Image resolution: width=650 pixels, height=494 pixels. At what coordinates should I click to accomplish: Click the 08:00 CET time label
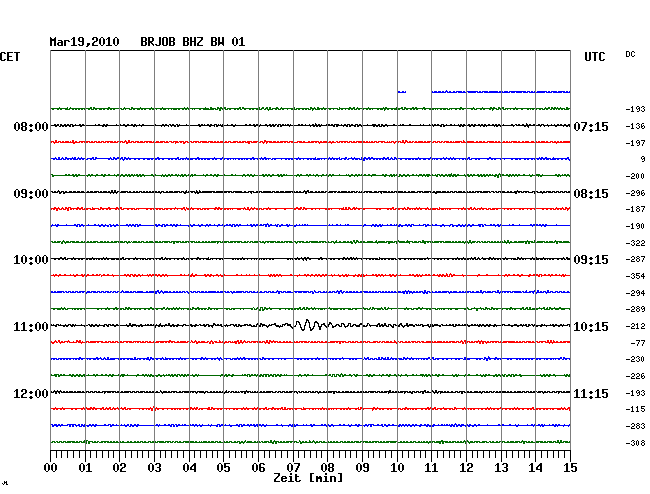click(x=31, y=127)
